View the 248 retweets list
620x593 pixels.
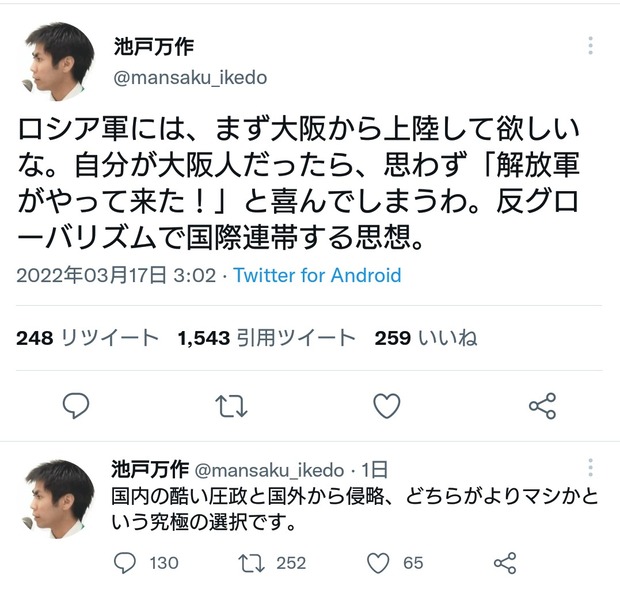click(87, 338)
